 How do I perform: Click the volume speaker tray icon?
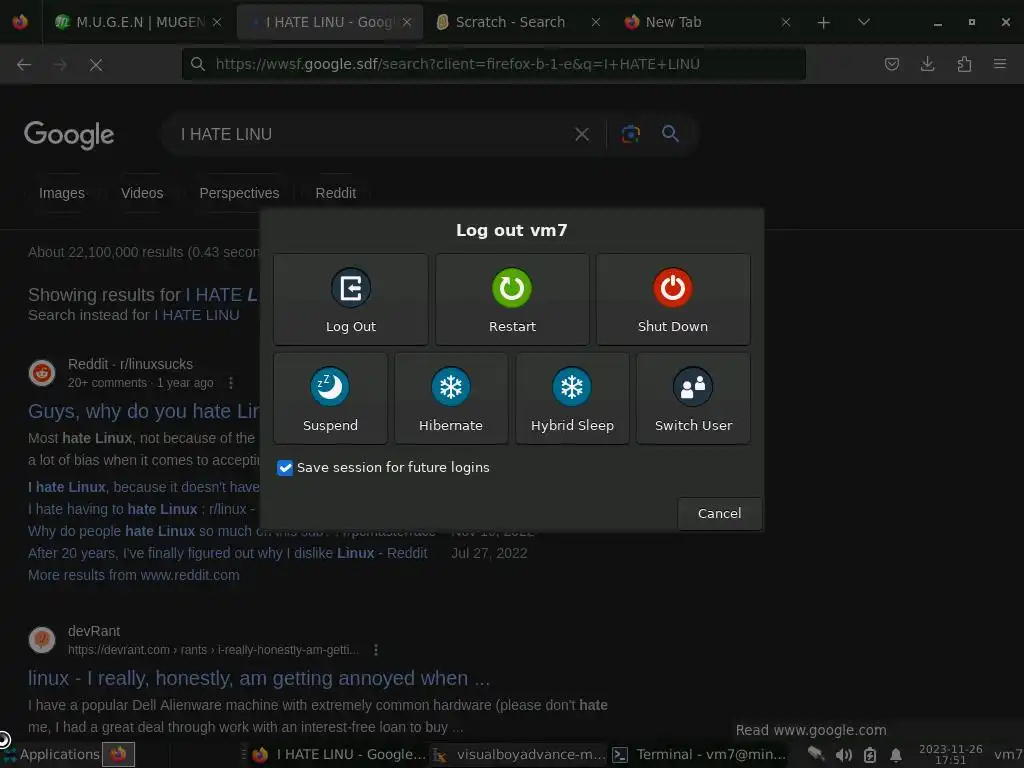click(844, 755)
